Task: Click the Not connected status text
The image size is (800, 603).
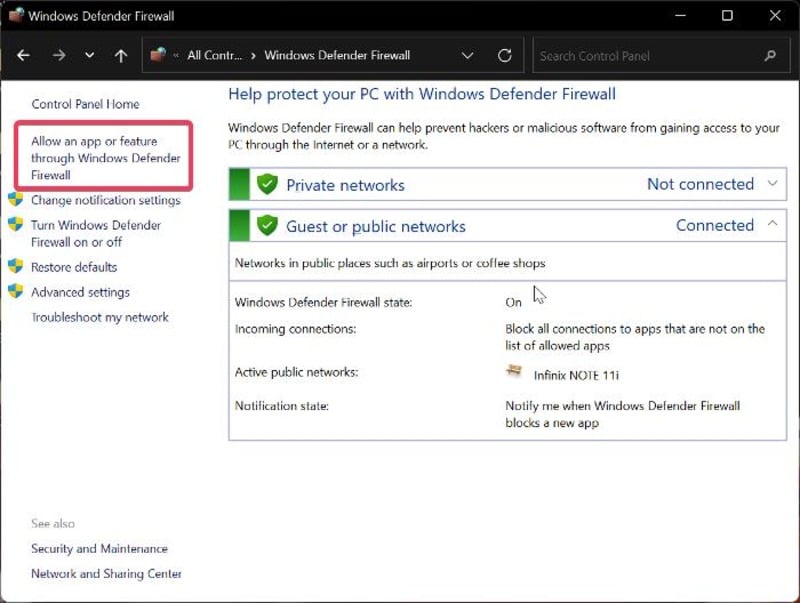Action: coord(701,184)
